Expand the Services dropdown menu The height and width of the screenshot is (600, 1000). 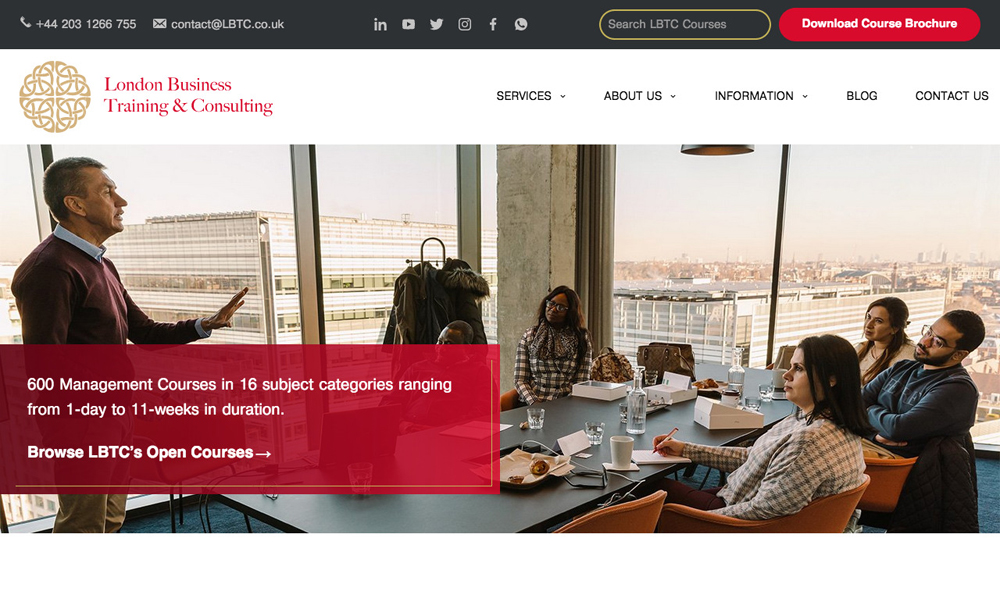point(531,96)
